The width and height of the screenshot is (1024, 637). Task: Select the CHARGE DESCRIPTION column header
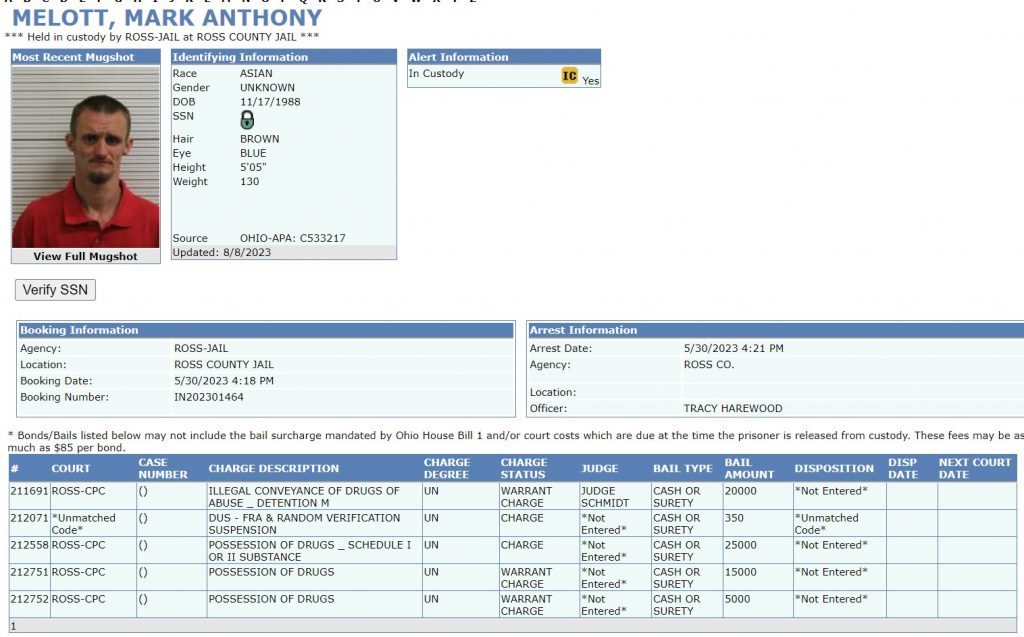coord(274,468)
